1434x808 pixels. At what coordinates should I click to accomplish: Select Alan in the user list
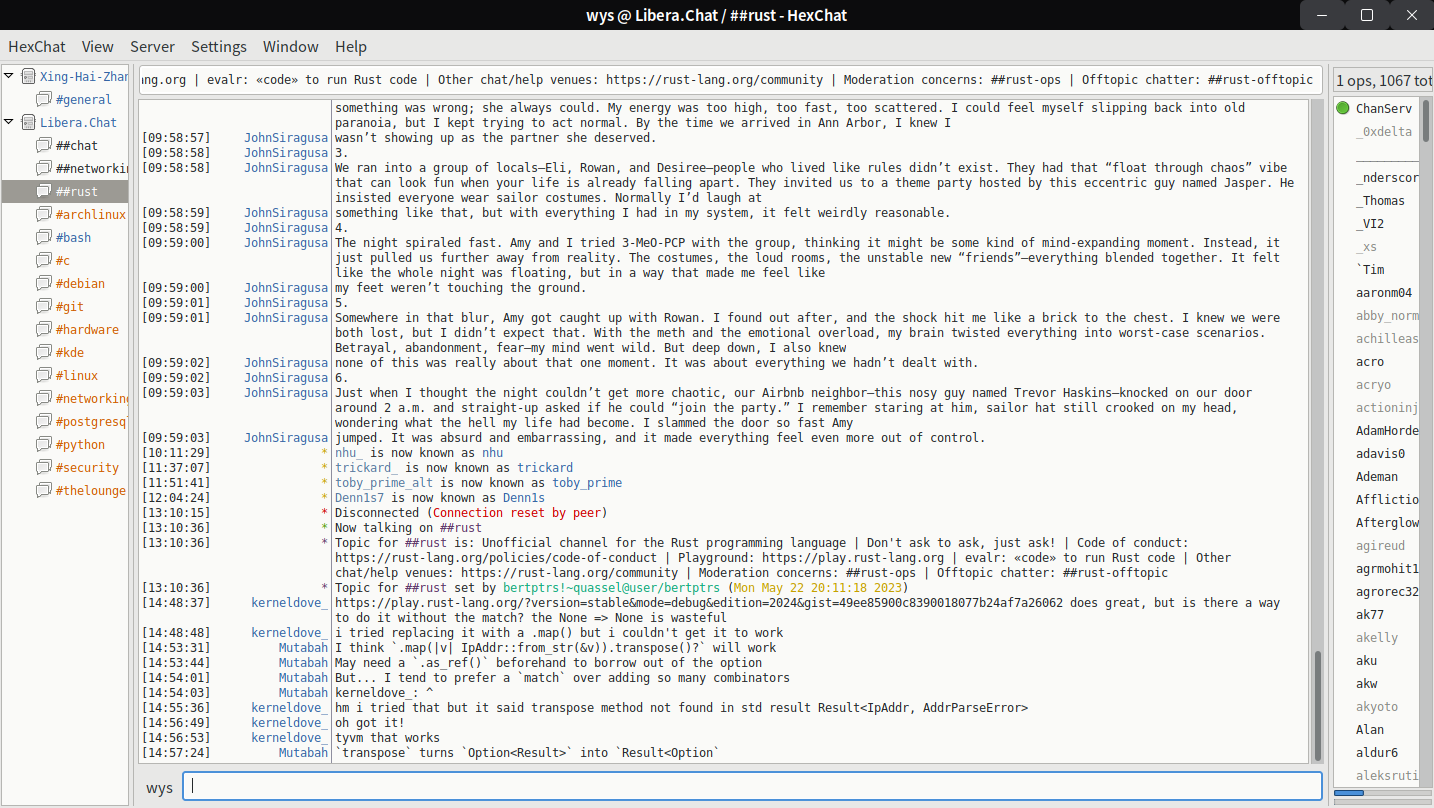1370,729
